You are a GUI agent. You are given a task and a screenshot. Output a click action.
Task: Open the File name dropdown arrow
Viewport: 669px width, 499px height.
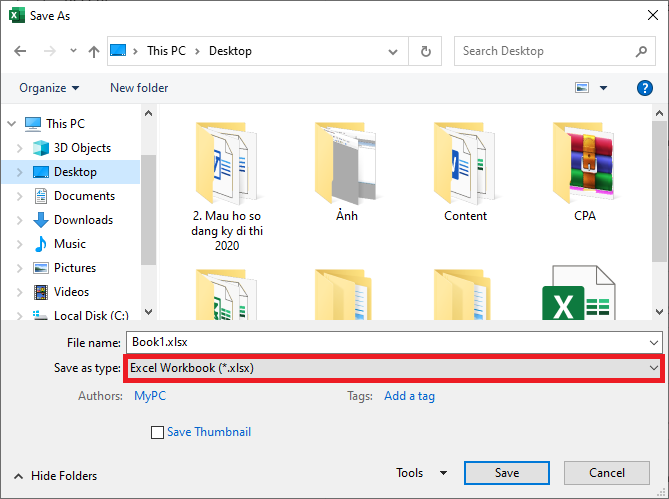click(x=654, y=342)
